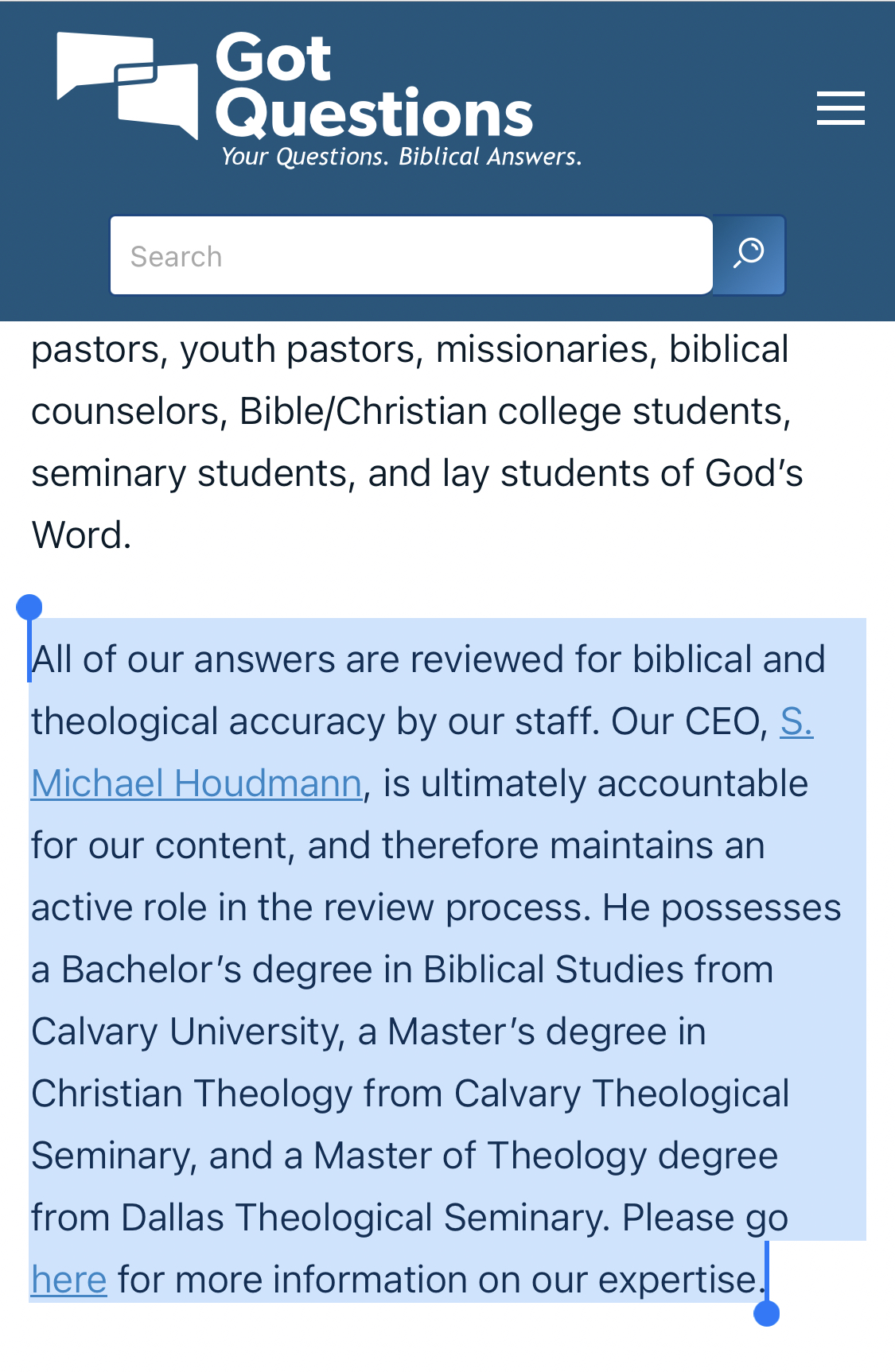Click the 'S.' portion of the CEO link
The image size is (895, 1372).
click(796, 721)
